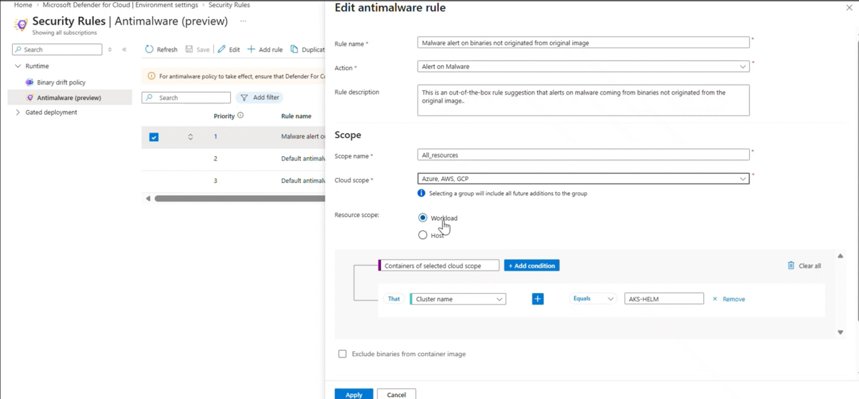
Task: Open the Cluster name dropdown
Action: 458,299
